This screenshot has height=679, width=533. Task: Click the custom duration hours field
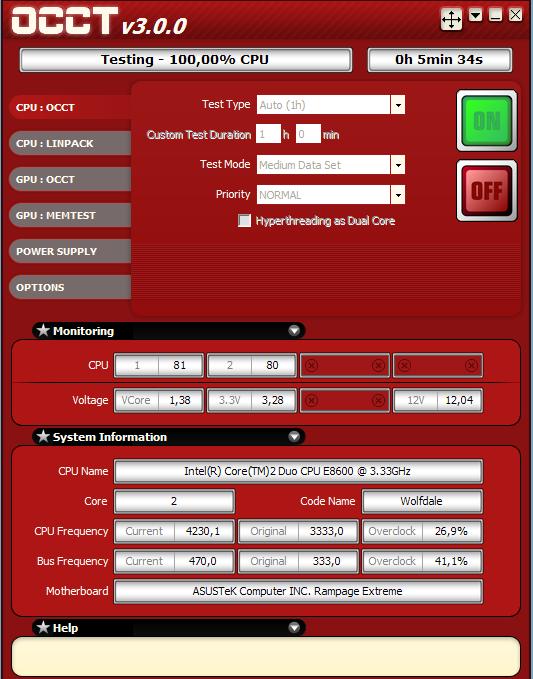click(x=268, y=134)
